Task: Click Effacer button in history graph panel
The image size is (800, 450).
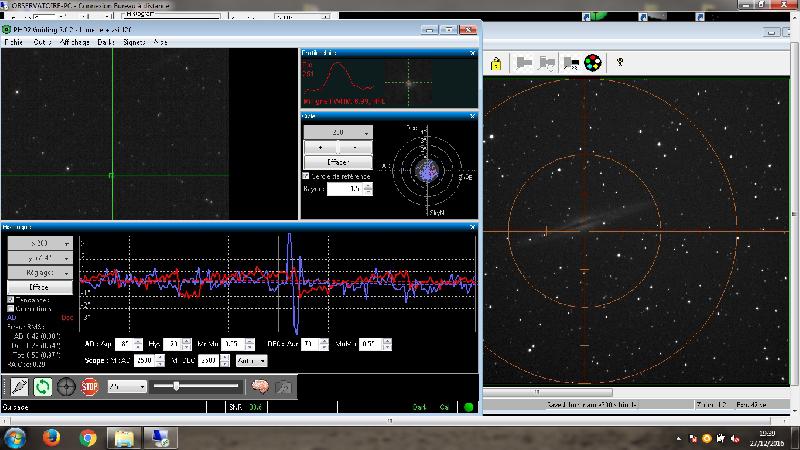Action: click(x=40, y=286)
